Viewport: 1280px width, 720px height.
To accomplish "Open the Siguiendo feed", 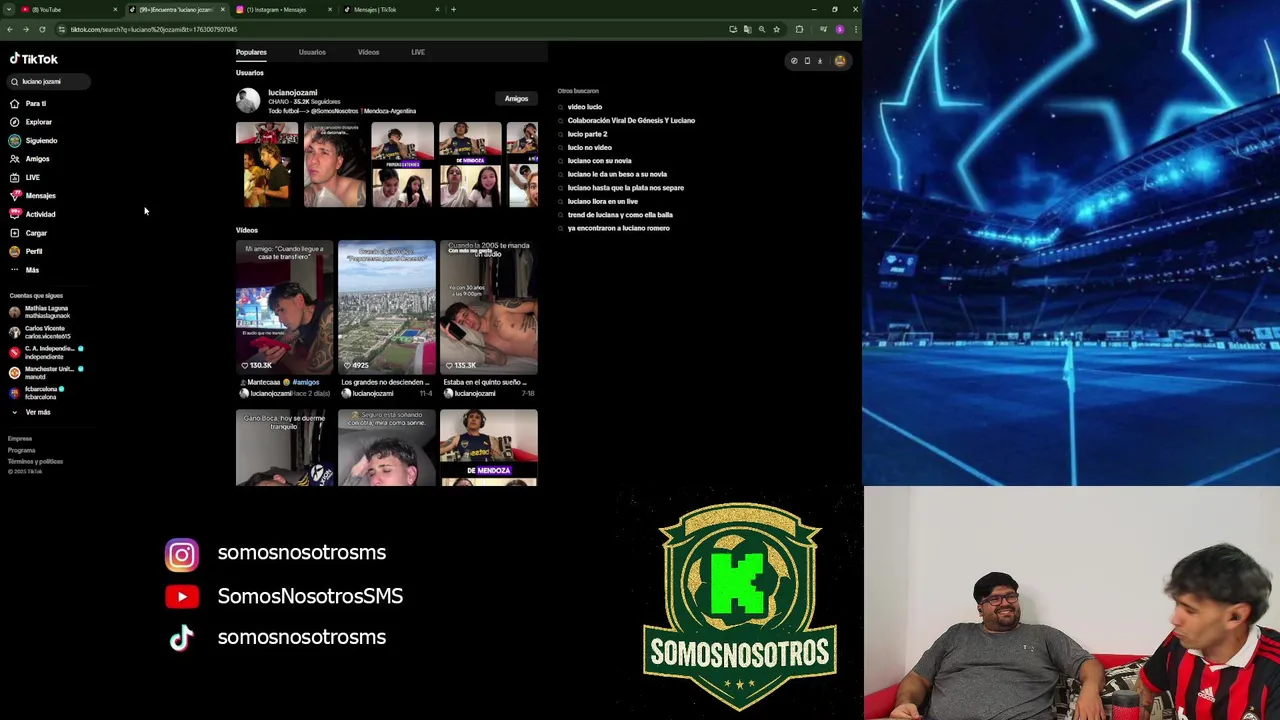I will click(33, 141).
